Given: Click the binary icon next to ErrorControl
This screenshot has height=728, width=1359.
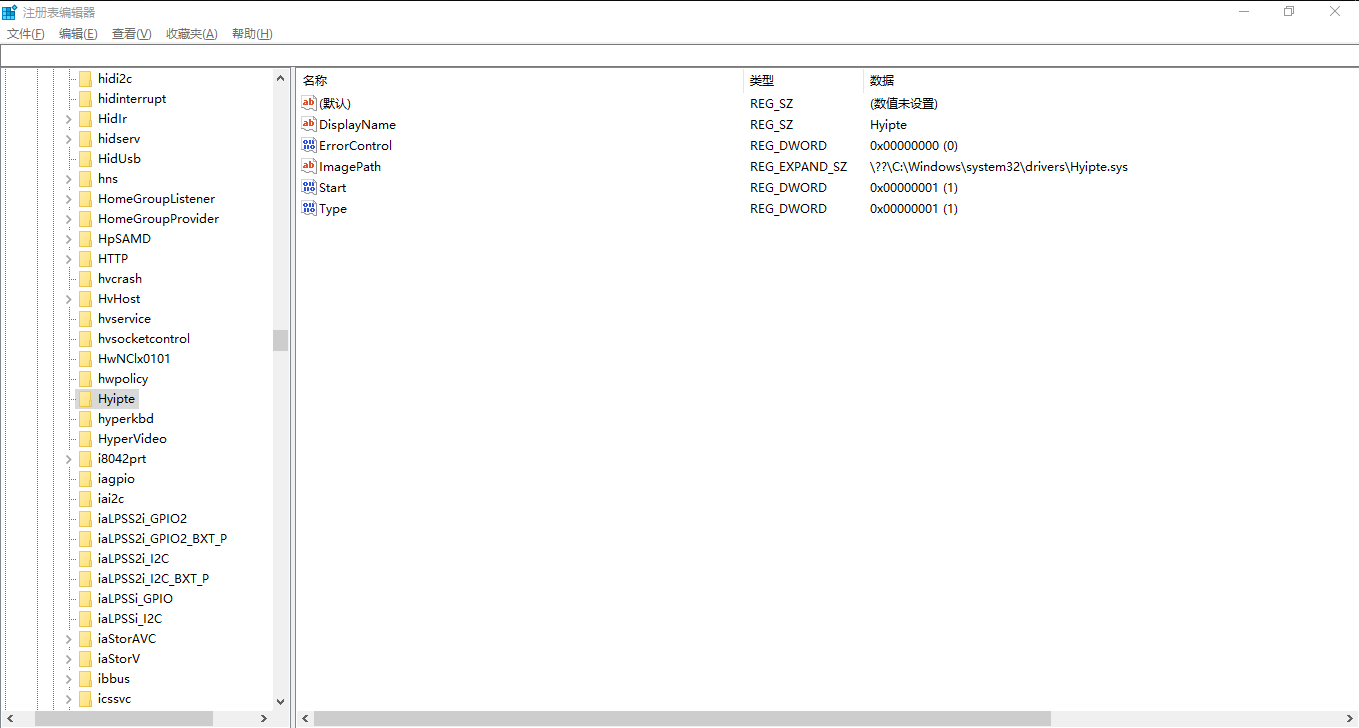Looking at the screenshot, I should [x=309, y=145].
